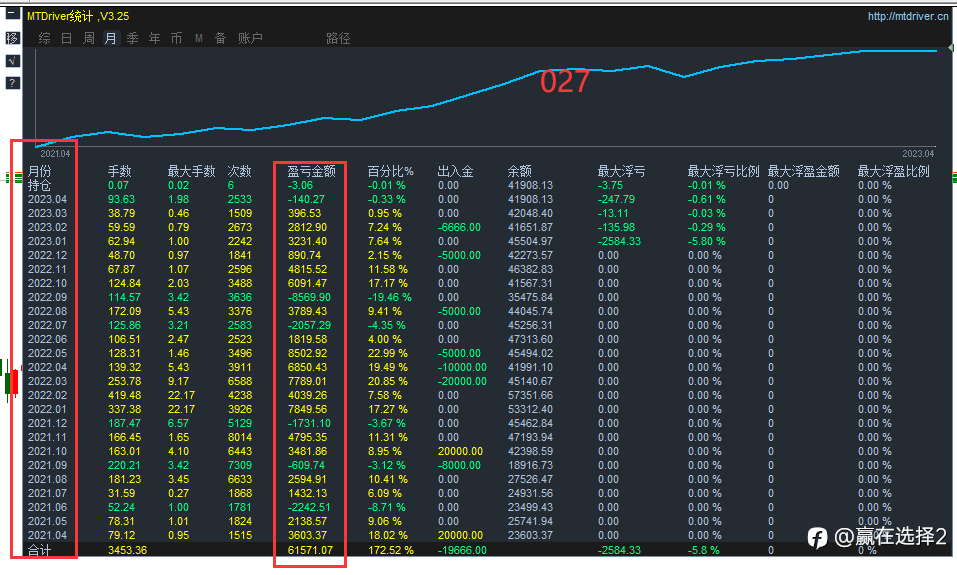Select the 综 summary tab
The image size is (957, 575).
44,38
